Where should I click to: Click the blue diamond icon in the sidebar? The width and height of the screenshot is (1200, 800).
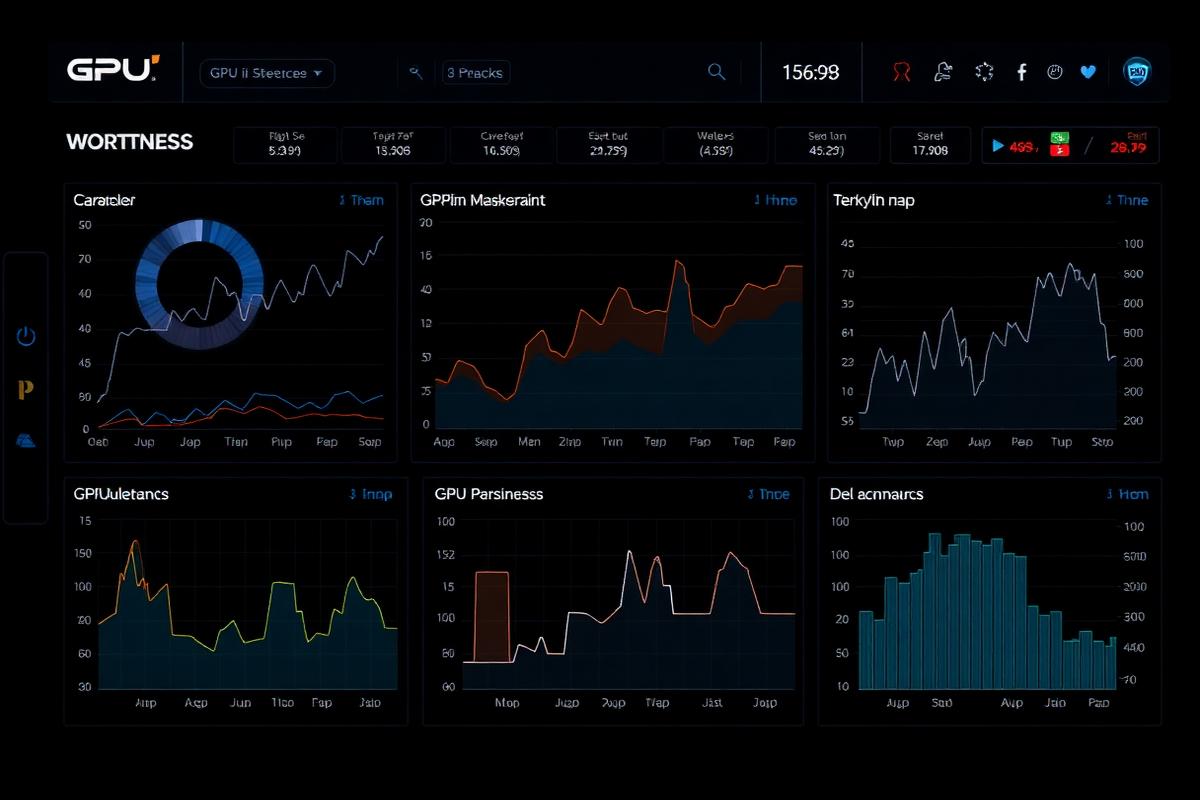coord(26,440)
